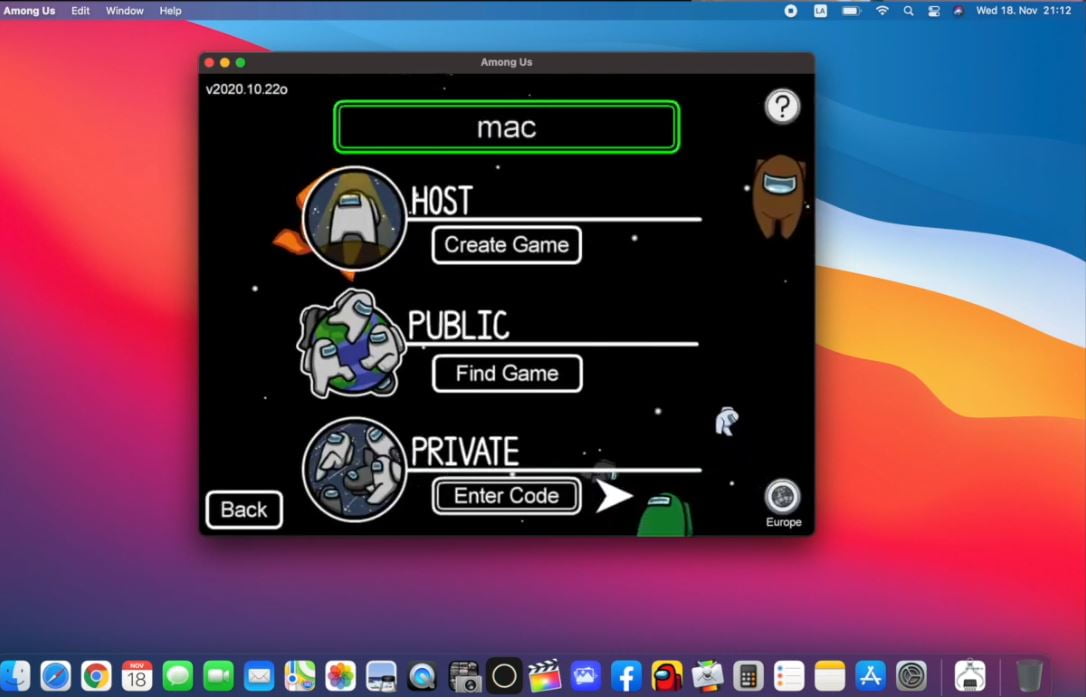1086x700 pixels.
Task: Open the Among Us menu
Action: click(29, 11)
